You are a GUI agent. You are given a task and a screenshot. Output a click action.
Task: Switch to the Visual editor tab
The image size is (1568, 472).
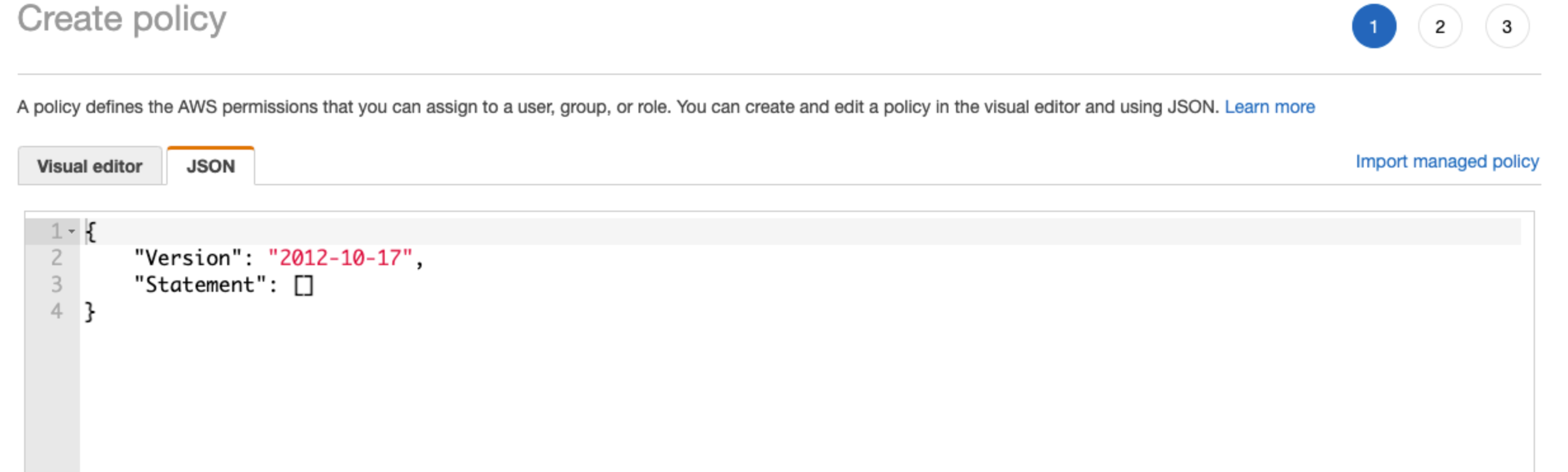pyautogui.click(x=90, y=166)
